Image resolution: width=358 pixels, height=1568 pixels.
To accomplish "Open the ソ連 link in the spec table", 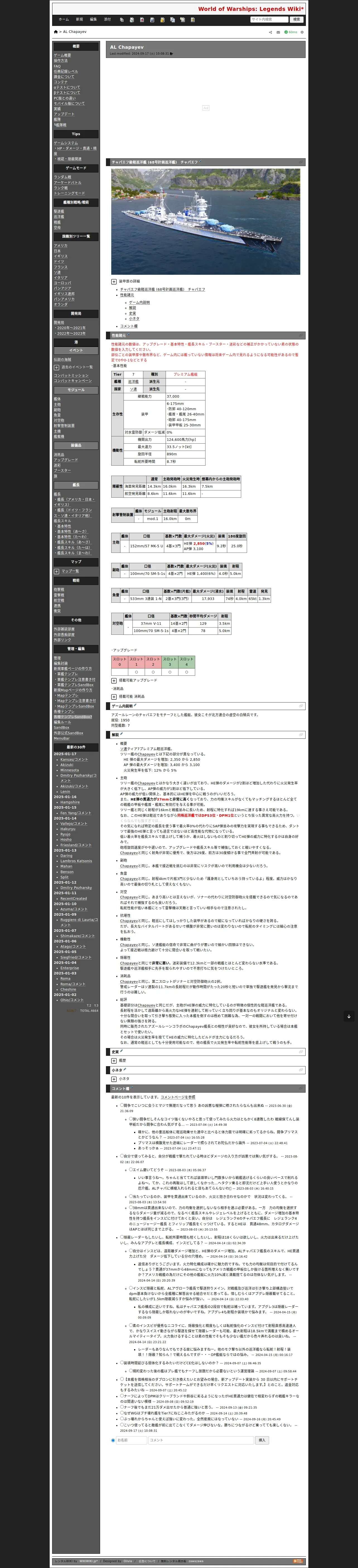I will tap(133, 390).
